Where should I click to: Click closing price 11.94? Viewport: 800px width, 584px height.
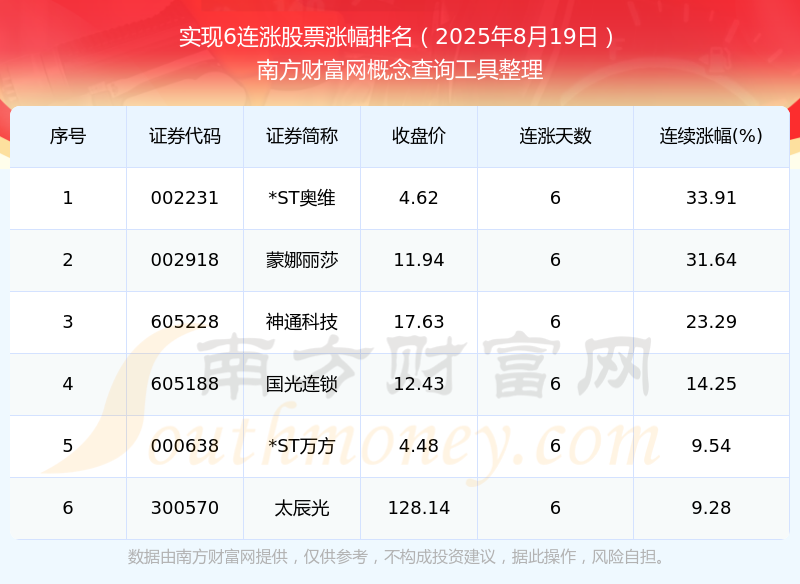[419, 260]
